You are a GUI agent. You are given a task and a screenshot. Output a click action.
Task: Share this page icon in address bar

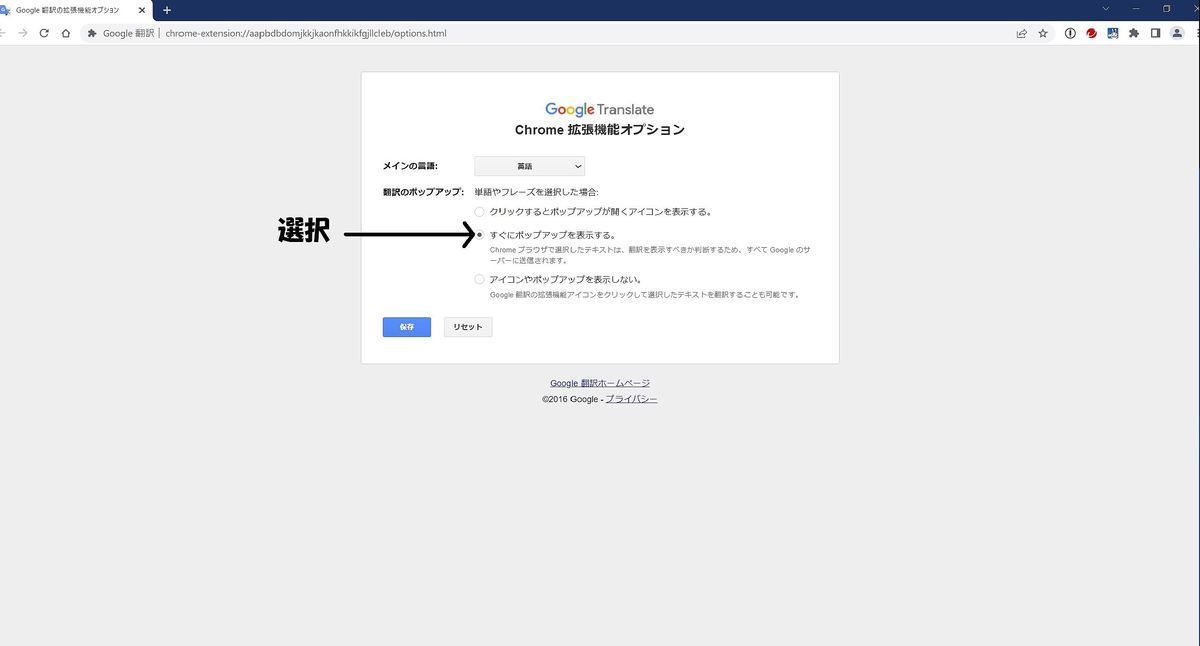coord(1021,33)
